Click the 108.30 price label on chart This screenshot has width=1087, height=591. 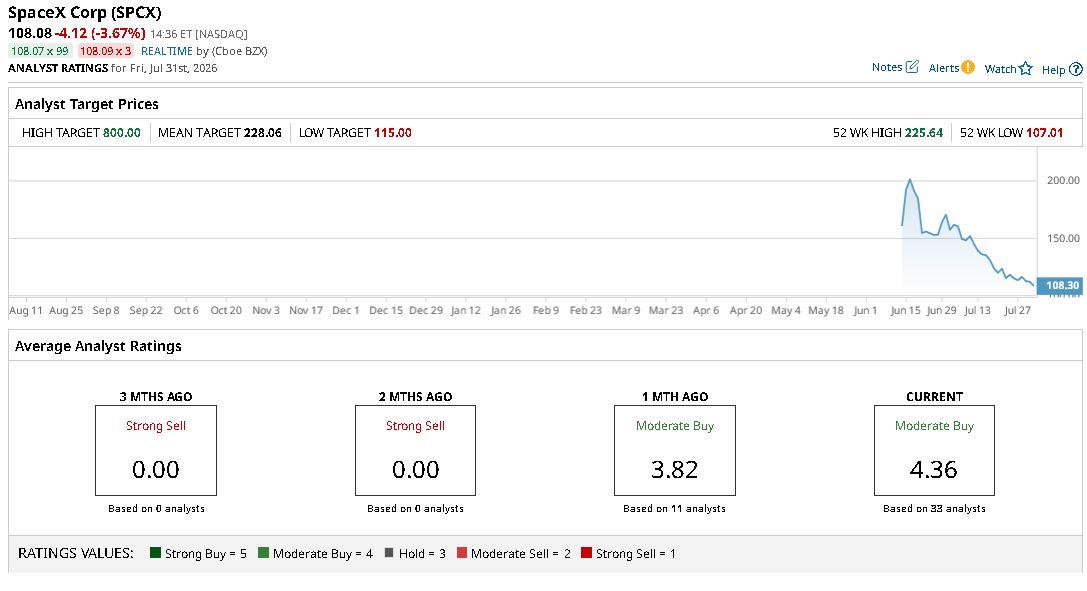(1060, 285)
